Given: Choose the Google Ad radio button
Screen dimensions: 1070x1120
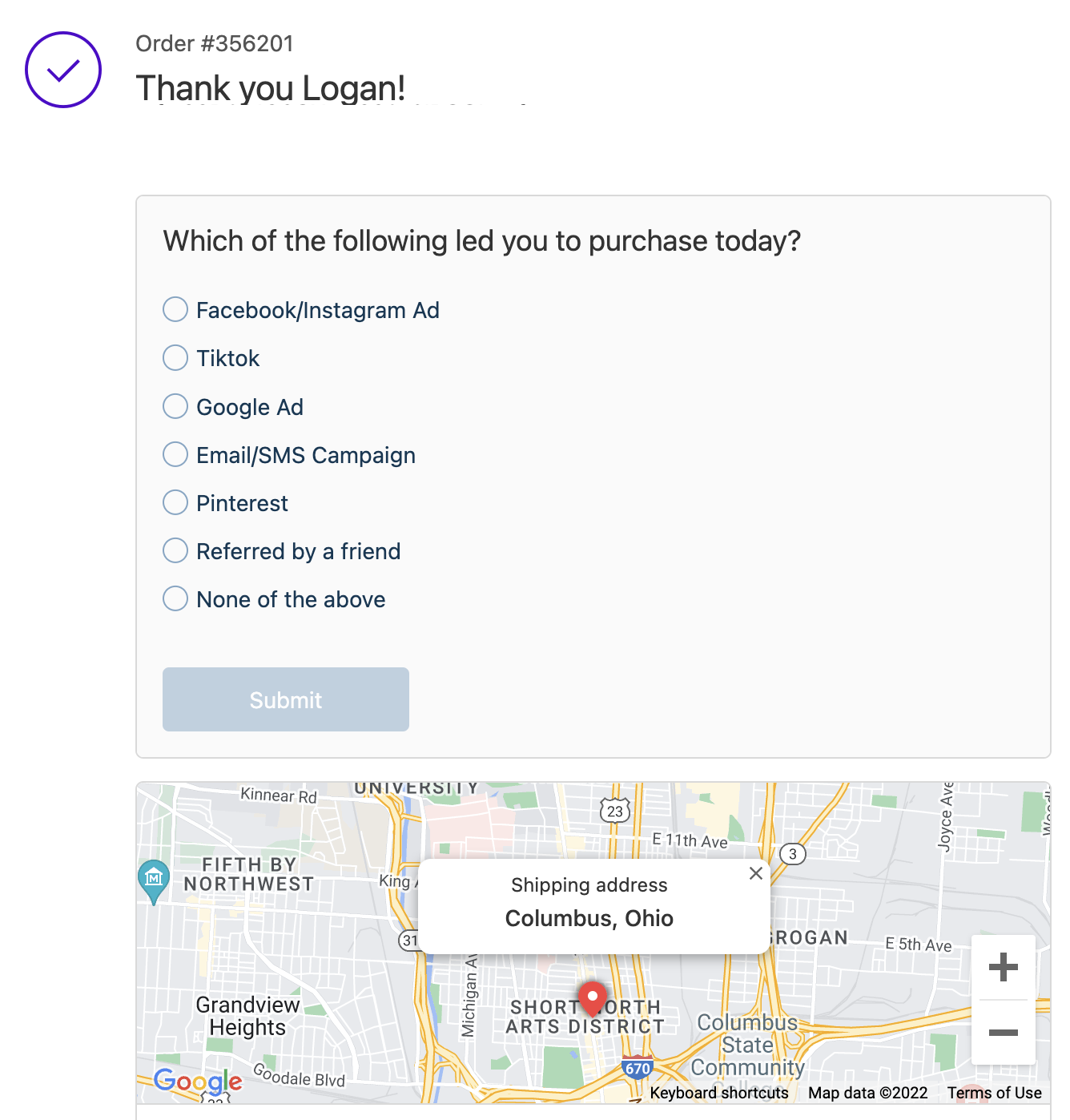Looking at the screenshot, I should [x=175, y=406].
